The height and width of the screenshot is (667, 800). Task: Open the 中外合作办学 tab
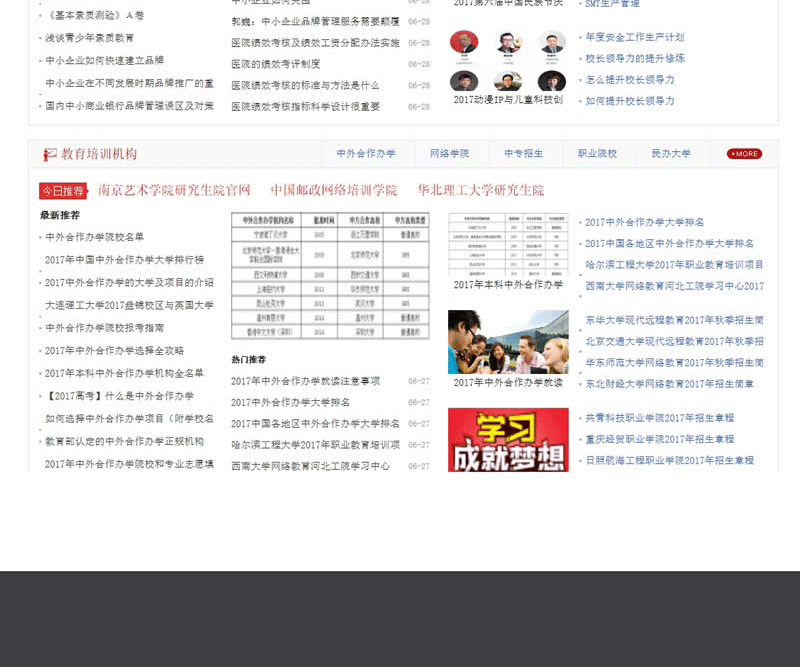[366, 154]
